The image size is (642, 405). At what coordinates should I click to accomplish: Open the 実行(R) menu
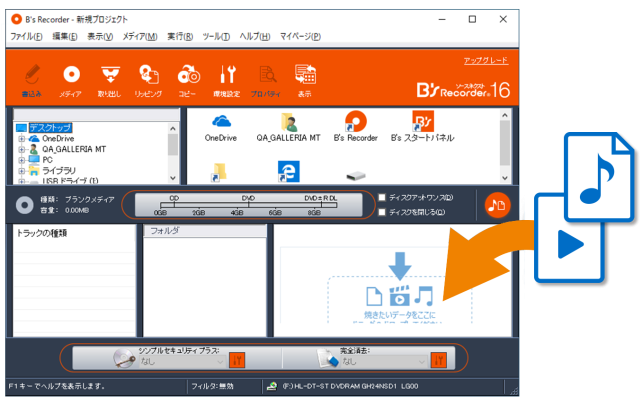coord(180,36)
